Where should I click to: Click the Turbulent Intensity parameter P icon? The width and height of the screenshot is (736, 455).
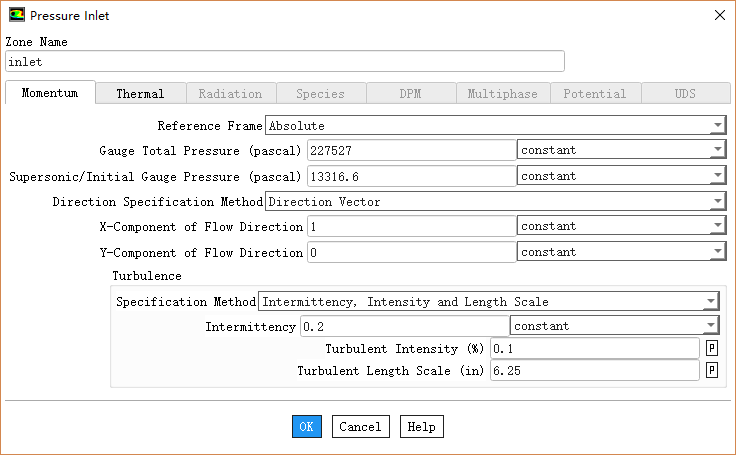point(712,348)
